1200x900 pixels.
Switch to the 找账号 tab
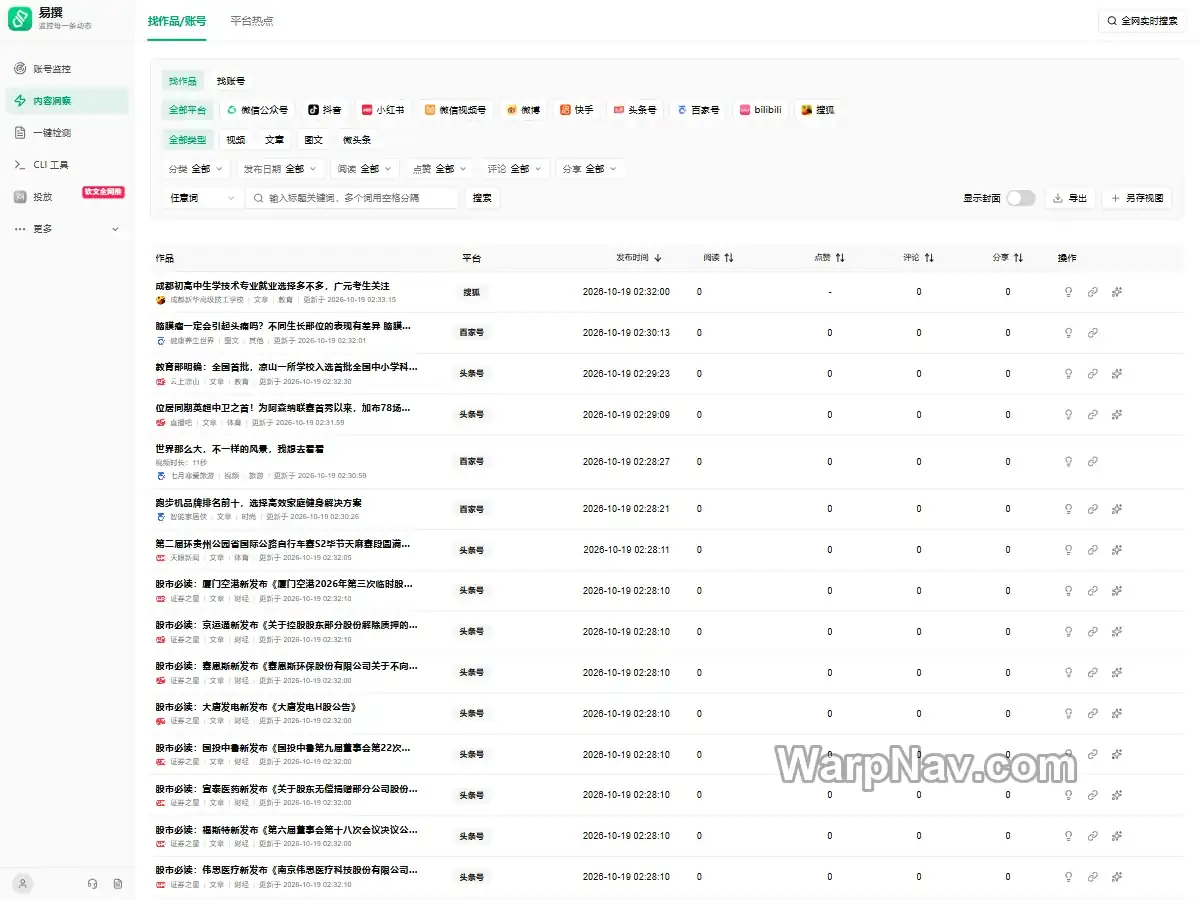pos(231,81)
